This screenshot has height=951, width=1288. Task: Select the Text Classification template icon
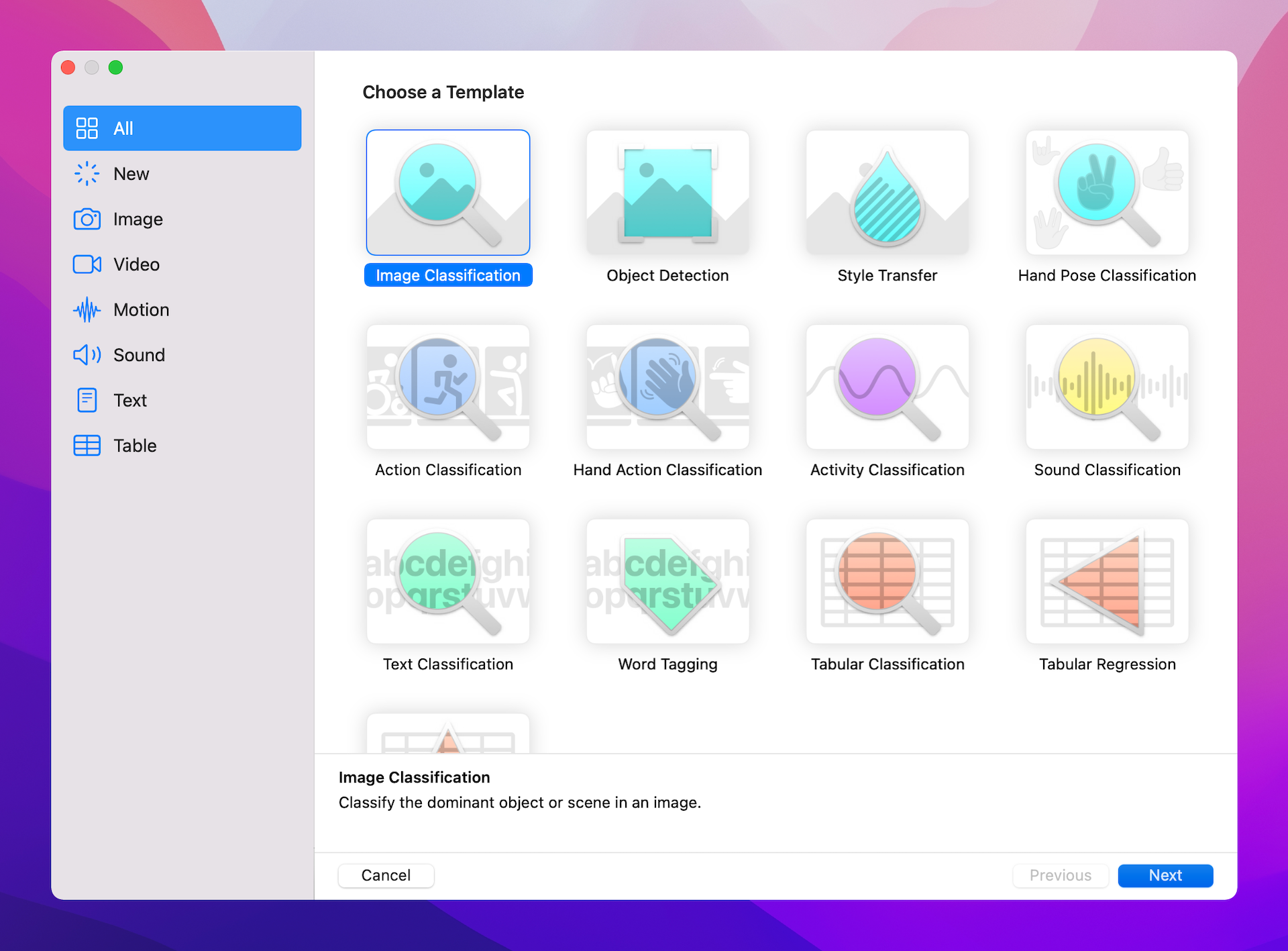[447, 581]
